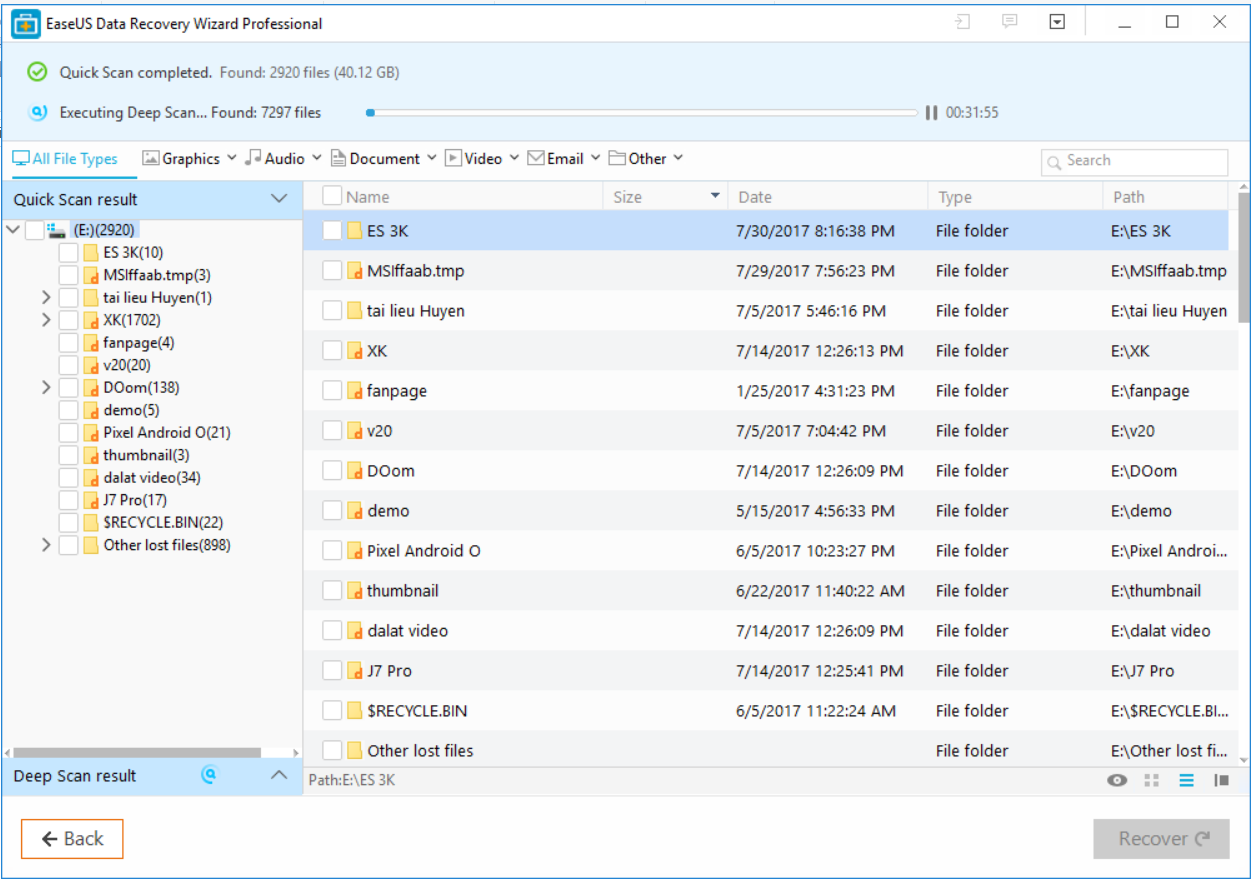Click the Search input field
Viewport: 1251px width, 879px height.
point(1134,161)
